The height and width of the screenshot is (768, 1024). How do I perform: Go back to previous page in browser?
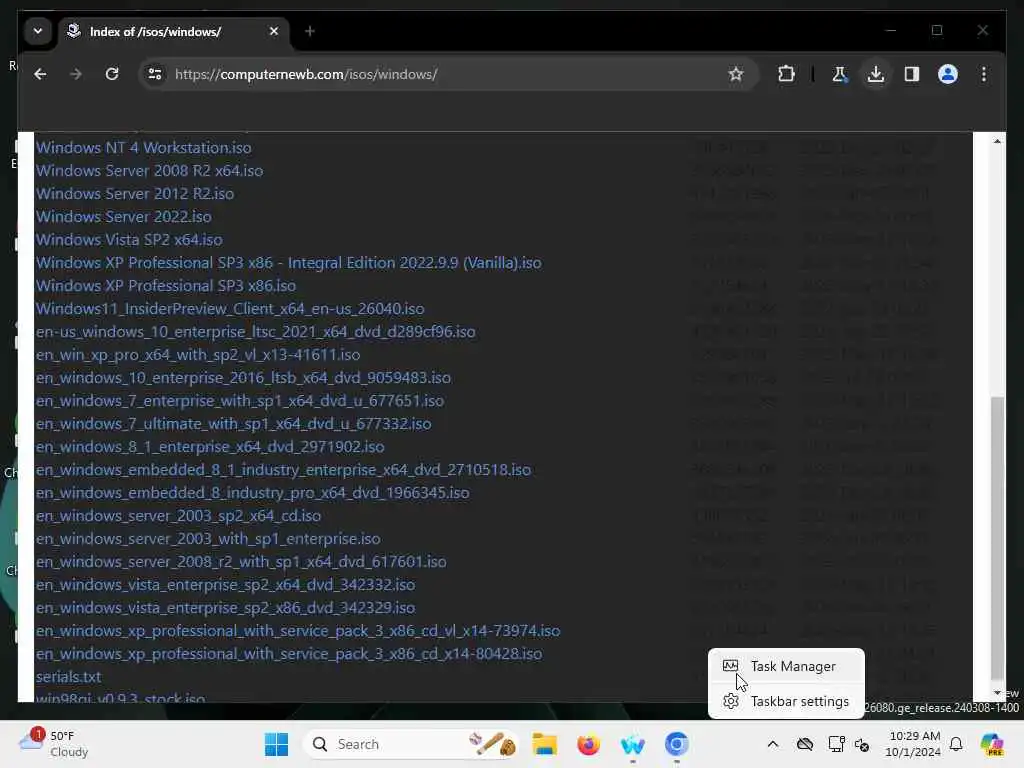[40, 74]
